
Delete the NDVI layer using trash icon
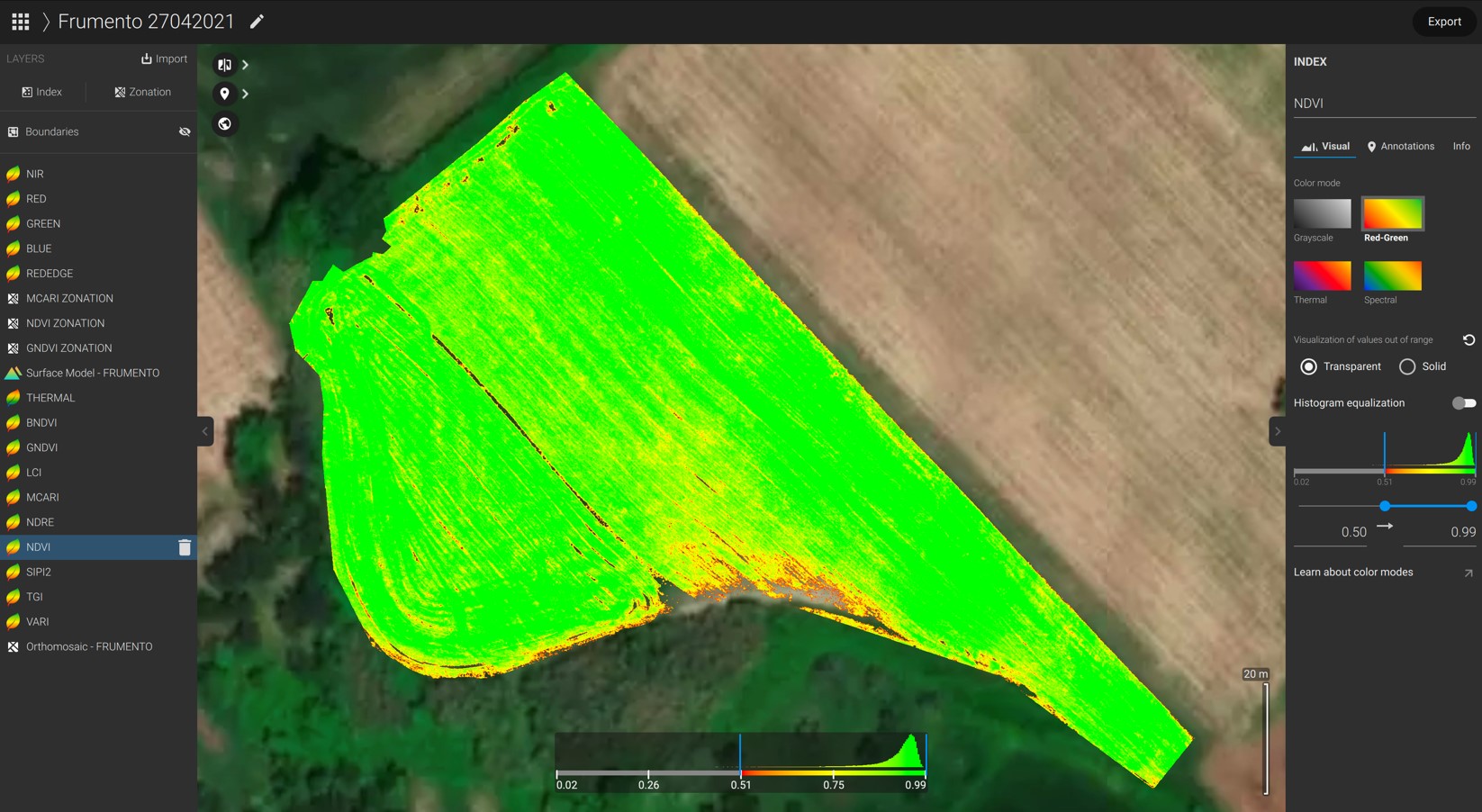(x=185, y=546)
